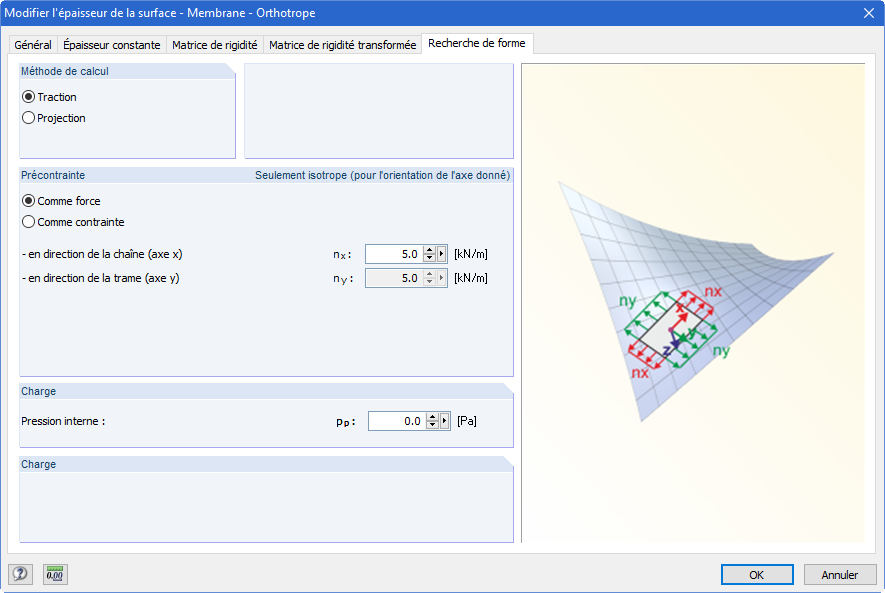Close the Modifier l'épaisseur dialog
The height and width of the screenshot is (593, 885).
(869, 13)
